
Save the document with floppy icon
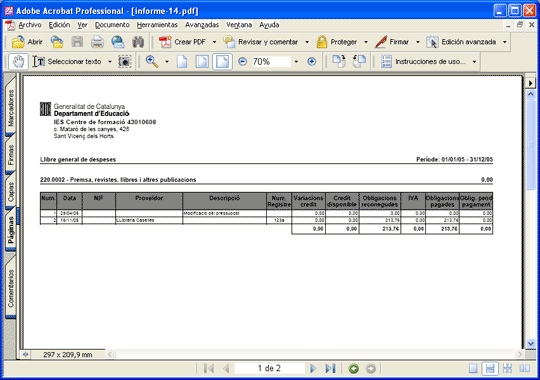(77, 42)
